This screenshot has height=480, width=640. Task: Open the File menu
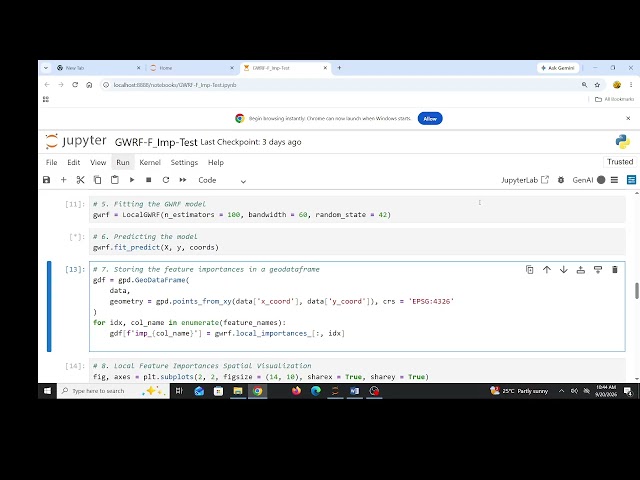pos(51,162)
